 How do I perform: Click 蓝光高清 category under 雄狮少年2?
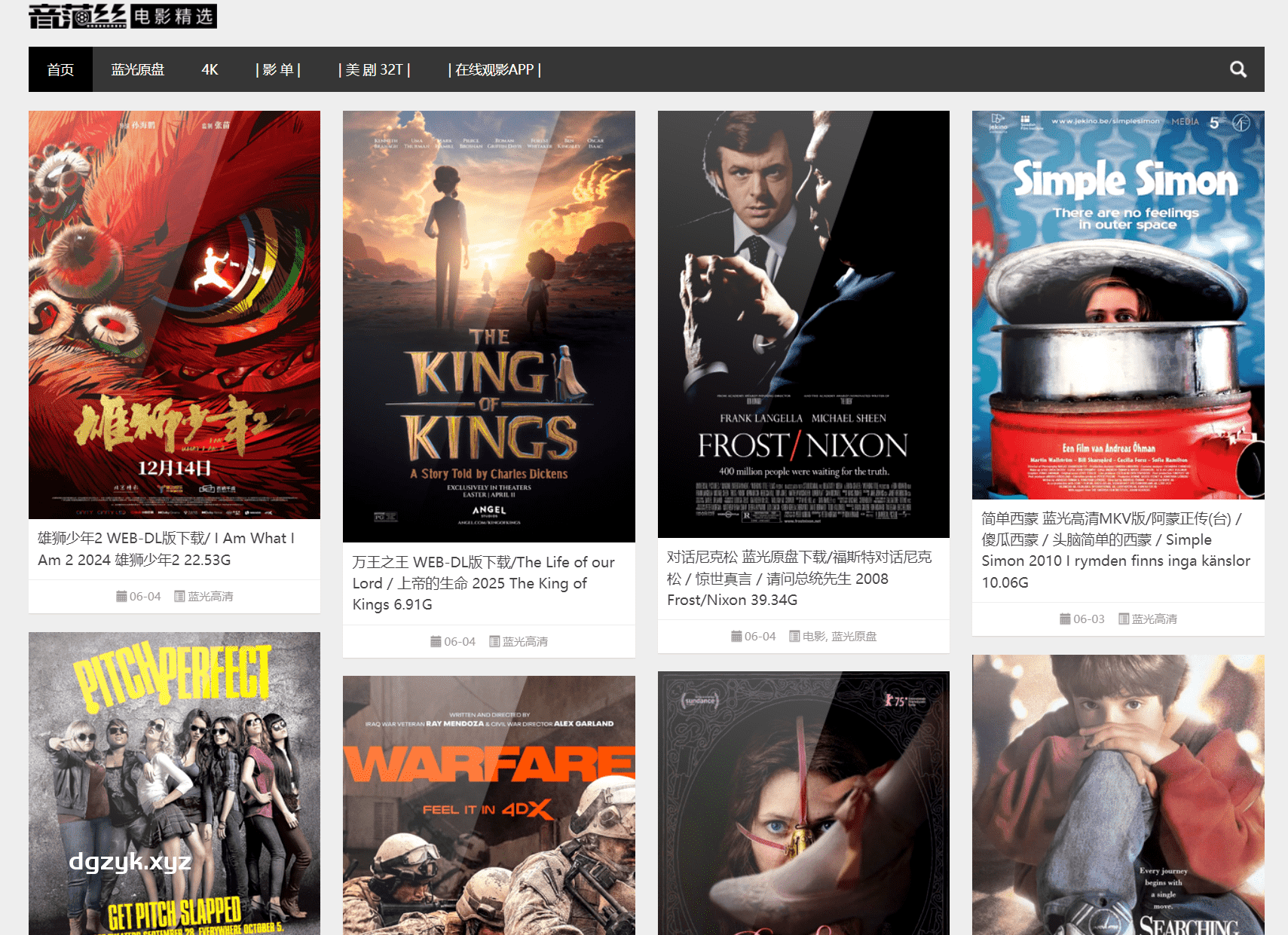click(210, 596)
